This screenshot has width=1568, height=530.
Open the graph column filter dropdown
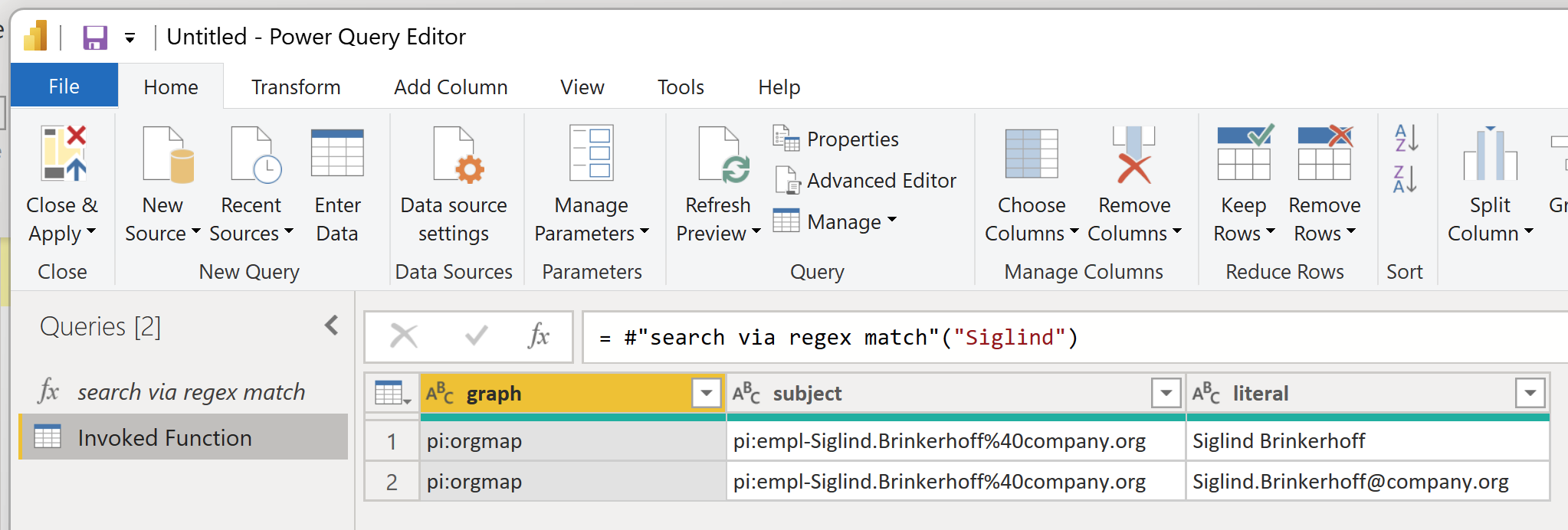pos(707,394)
